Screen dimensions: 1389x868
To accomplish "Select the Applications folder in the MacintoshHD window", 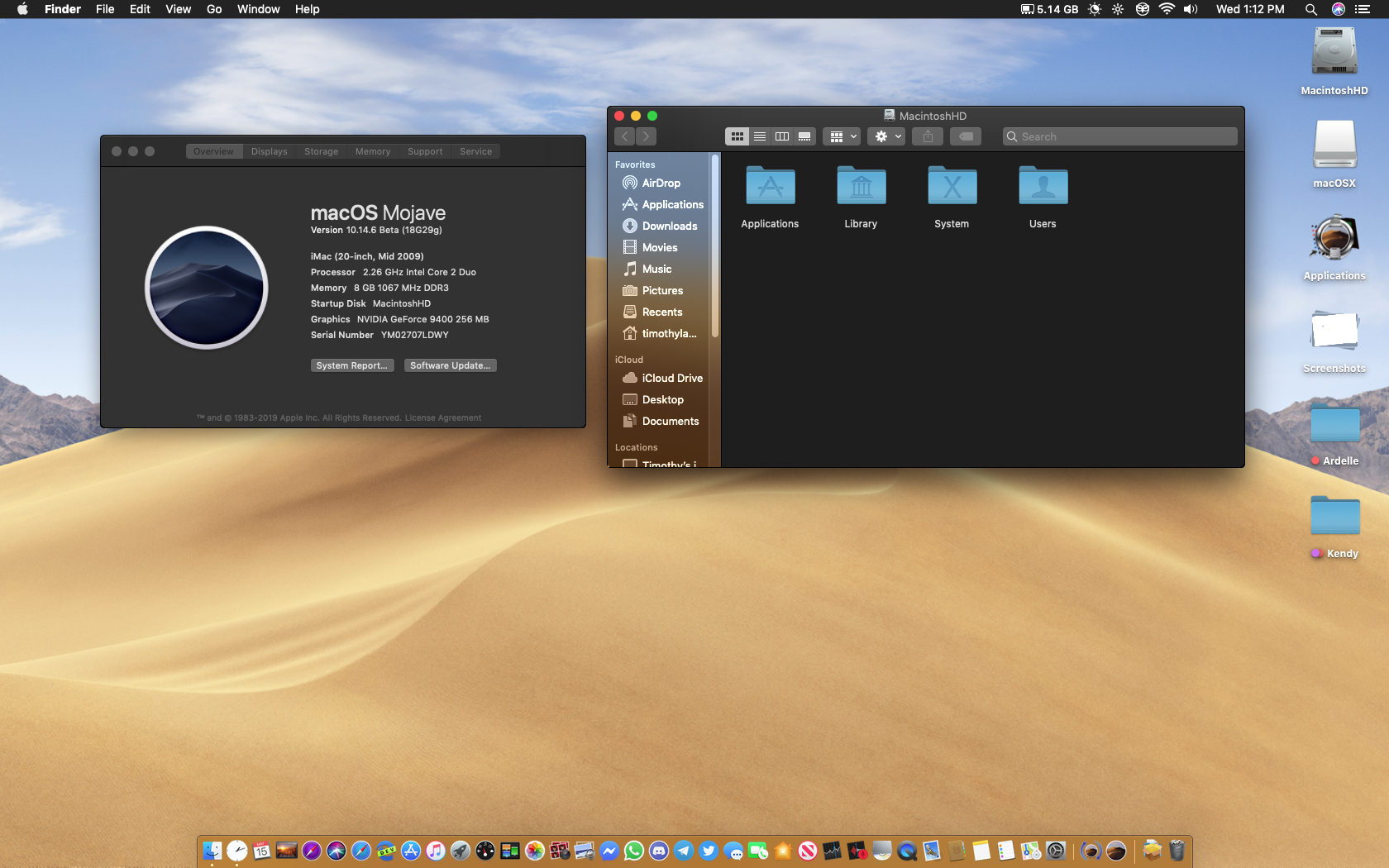I will click(x=770, y=198).
